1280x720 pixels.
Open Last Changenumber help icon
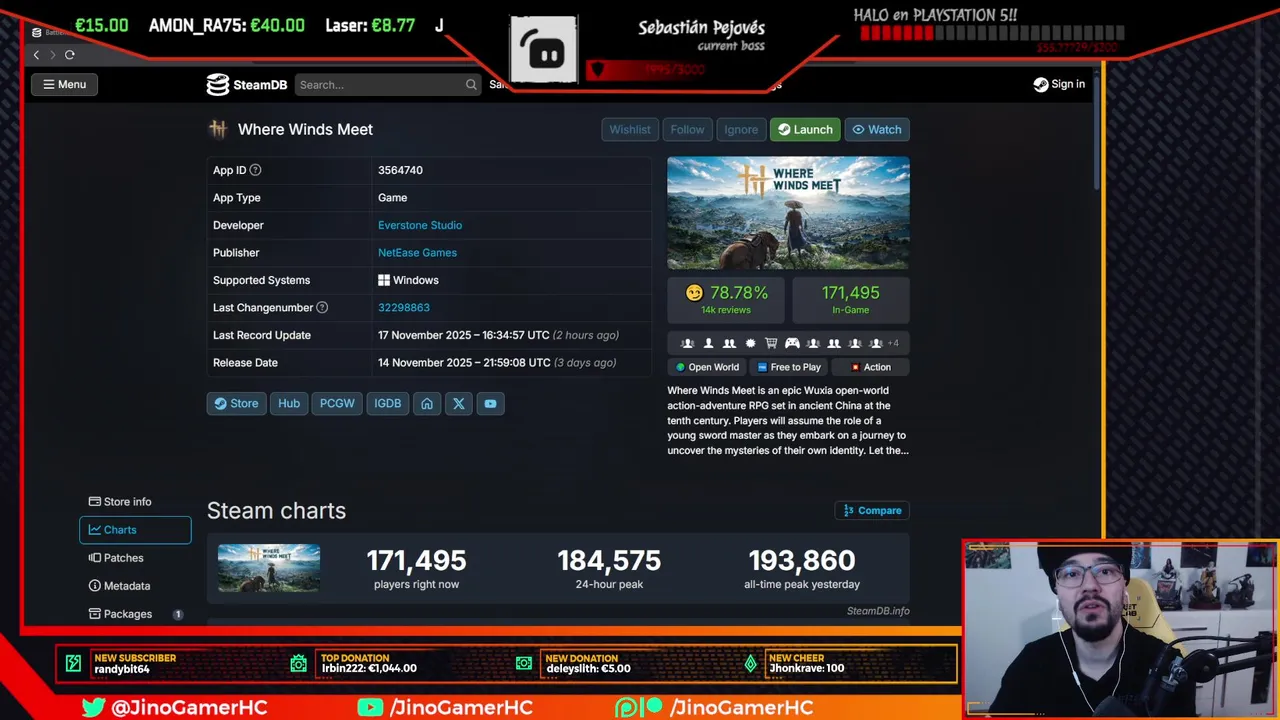click(x=322, y=307)
